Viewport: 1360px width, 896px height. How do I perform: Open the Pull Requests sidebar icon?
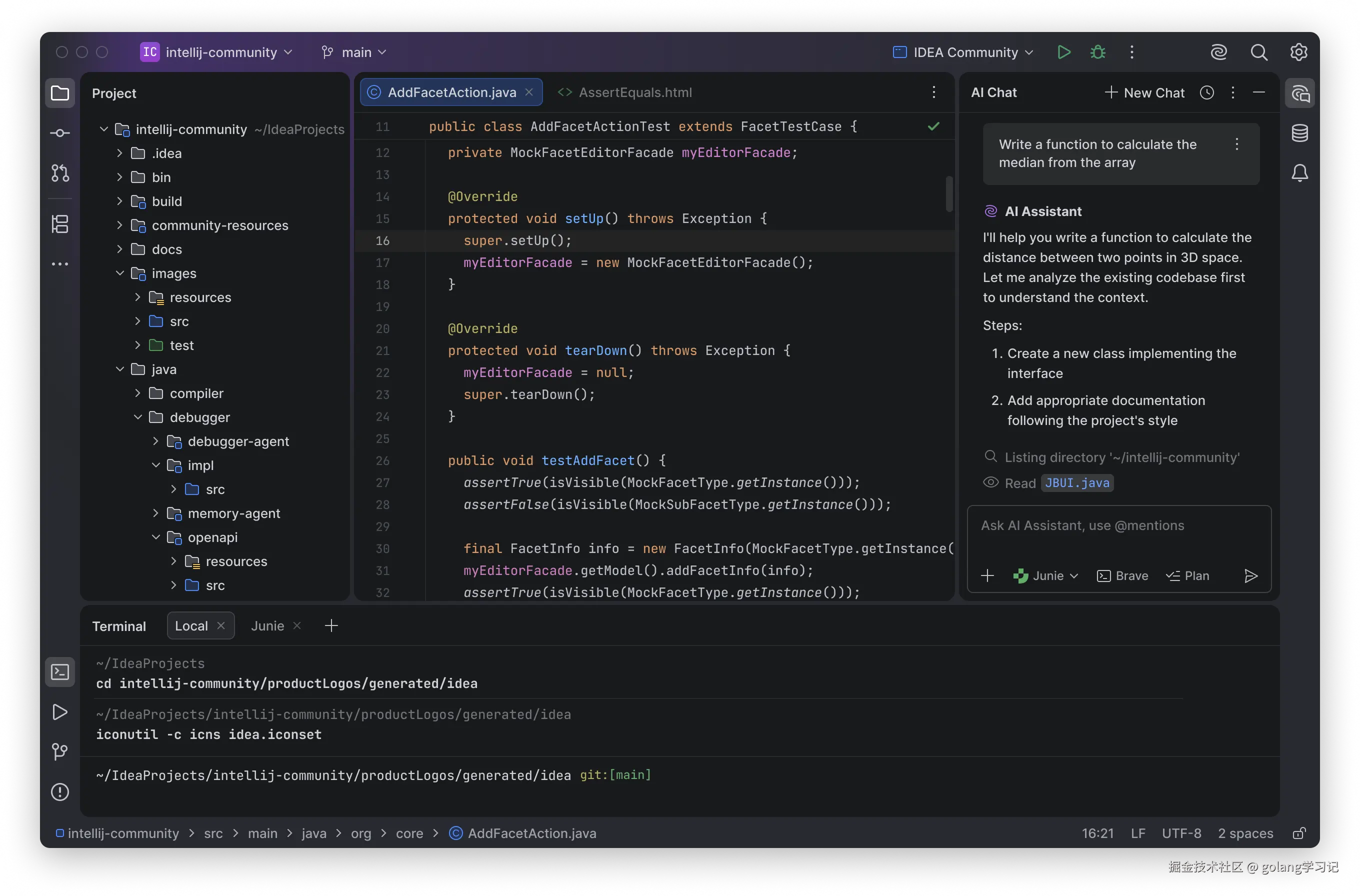click(x=60, y=173)
